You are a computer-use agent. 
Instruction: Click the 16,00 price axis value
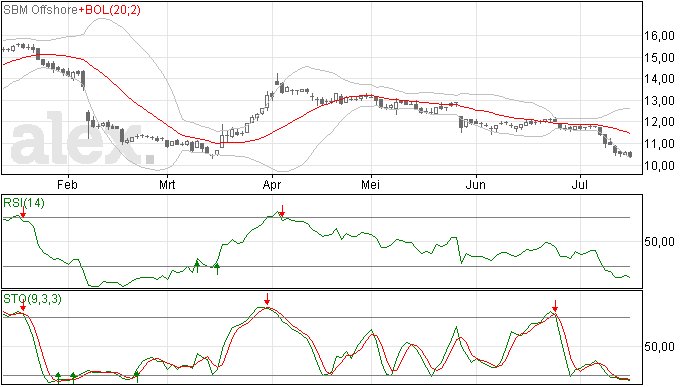tap(659, 36)
